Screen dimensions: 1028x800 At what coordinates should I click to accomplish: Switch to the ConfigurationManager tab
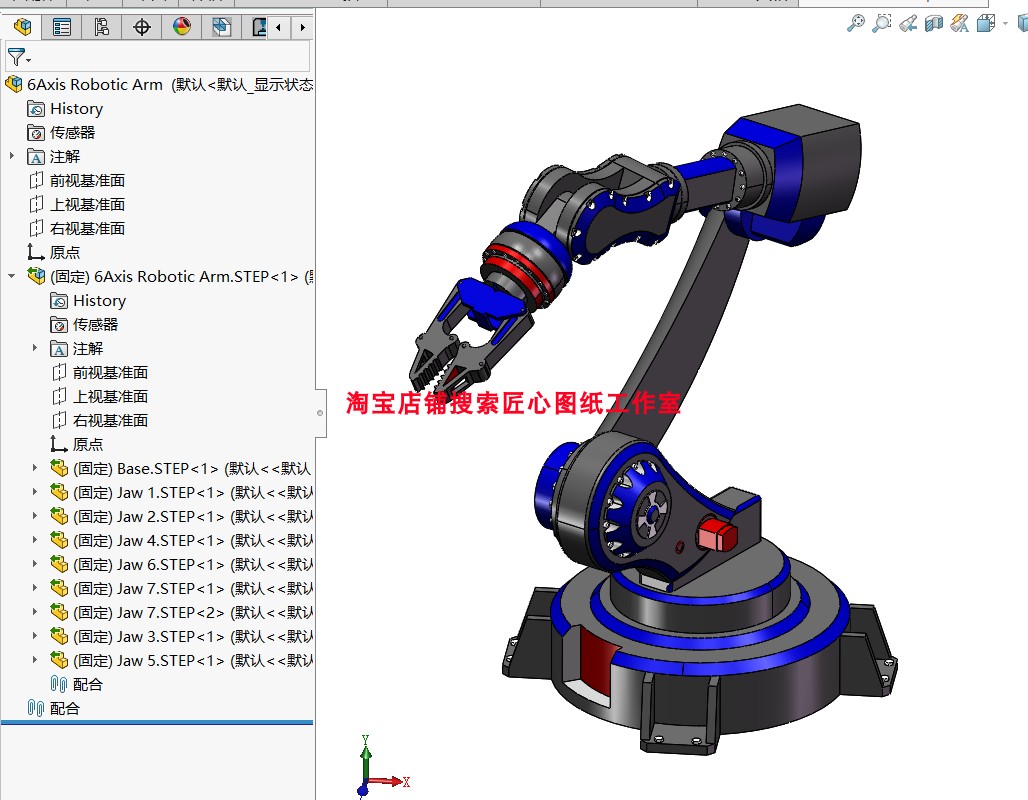coord(102,28)
